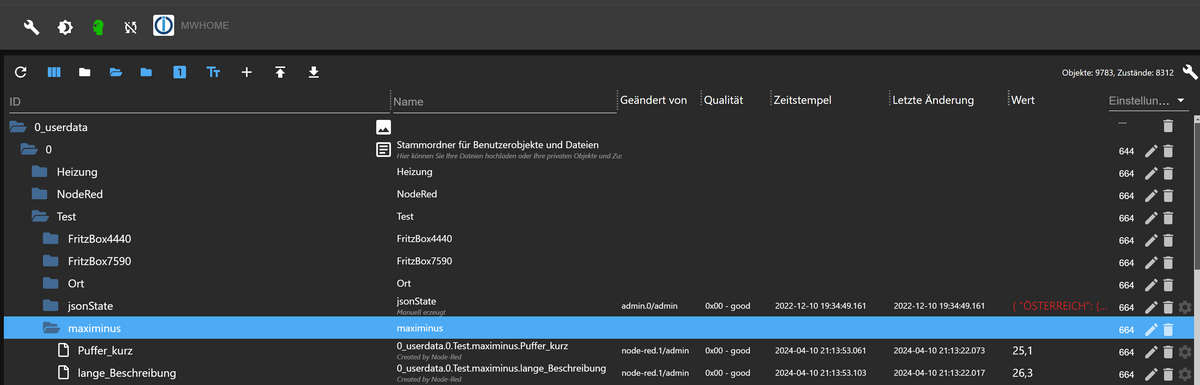This screenshot has height=385, width=1200.
Task: Click the upload arrow toolbar icon
Action: (x=281, y=72)
